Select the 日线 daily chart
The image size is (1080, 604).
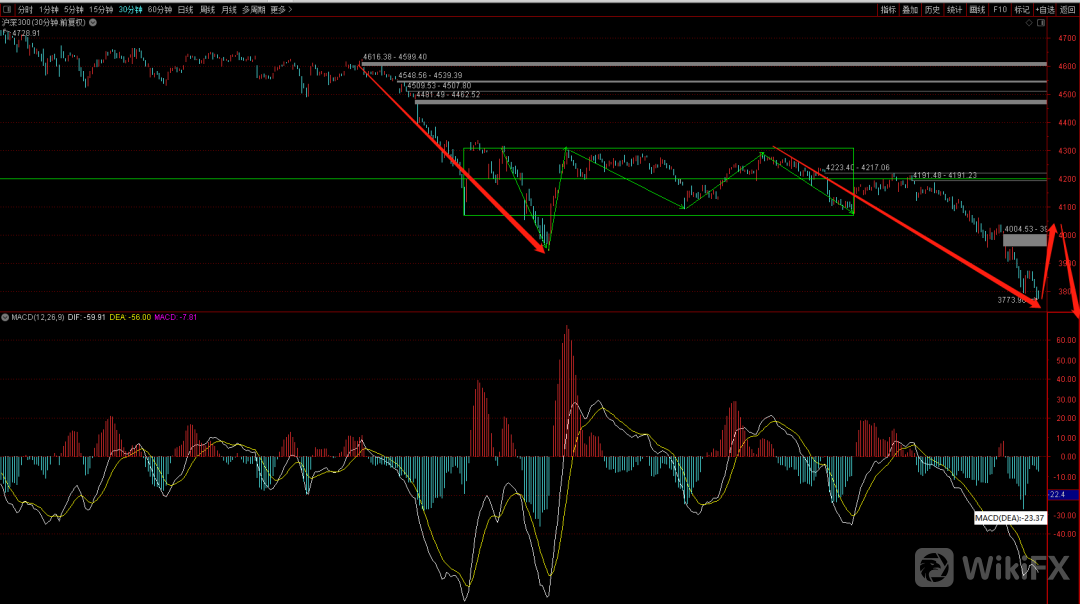point(185,9)
